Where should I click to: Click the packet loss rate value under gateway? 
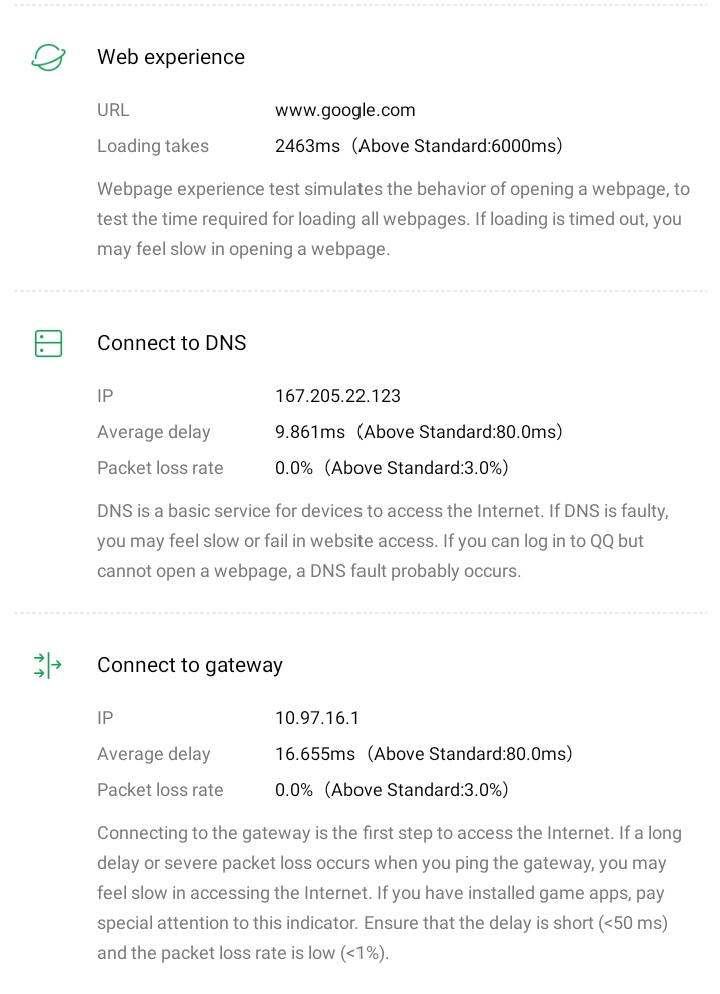point(392,791)
